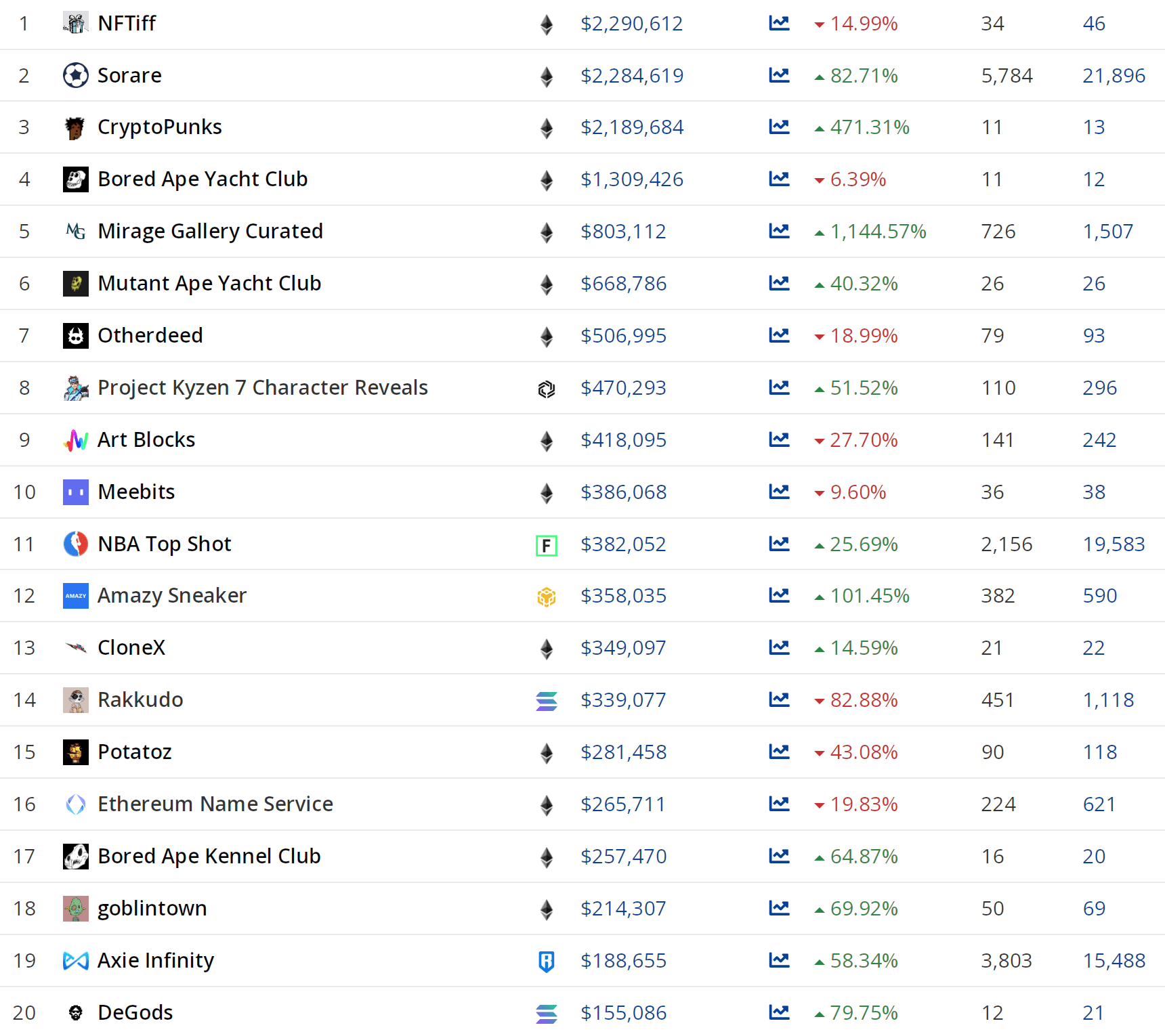1165x1036 pixels.
Task: Open the Mutant Ape Yacht Club link
Action: 209,284
